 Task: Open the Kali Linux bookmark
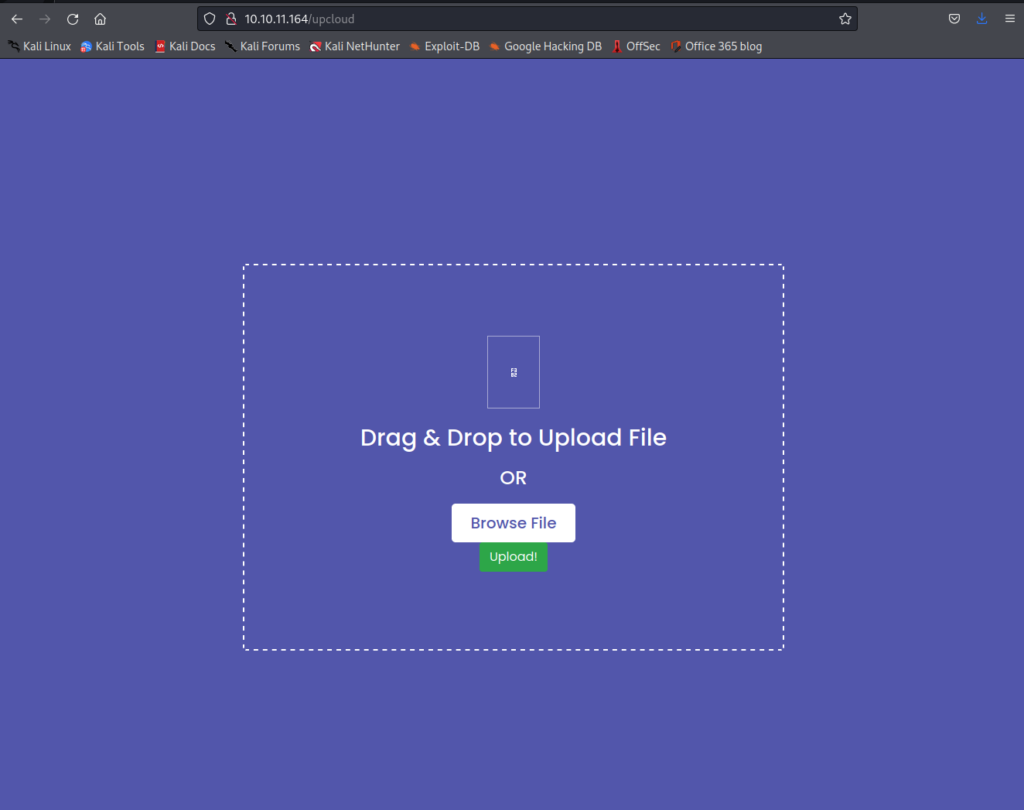(x=39, y=46)
